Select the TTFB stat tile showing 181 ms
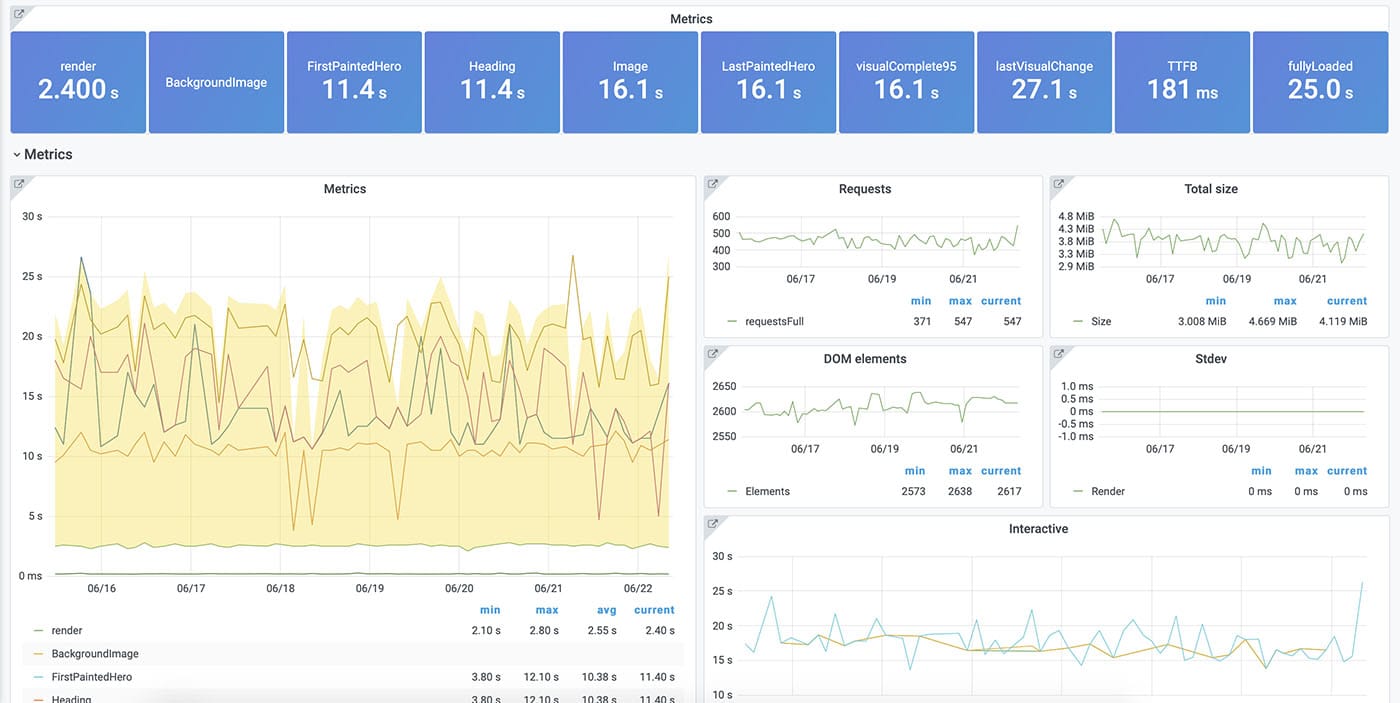This screenshot has height=703, width=1400. point(1182,80)
